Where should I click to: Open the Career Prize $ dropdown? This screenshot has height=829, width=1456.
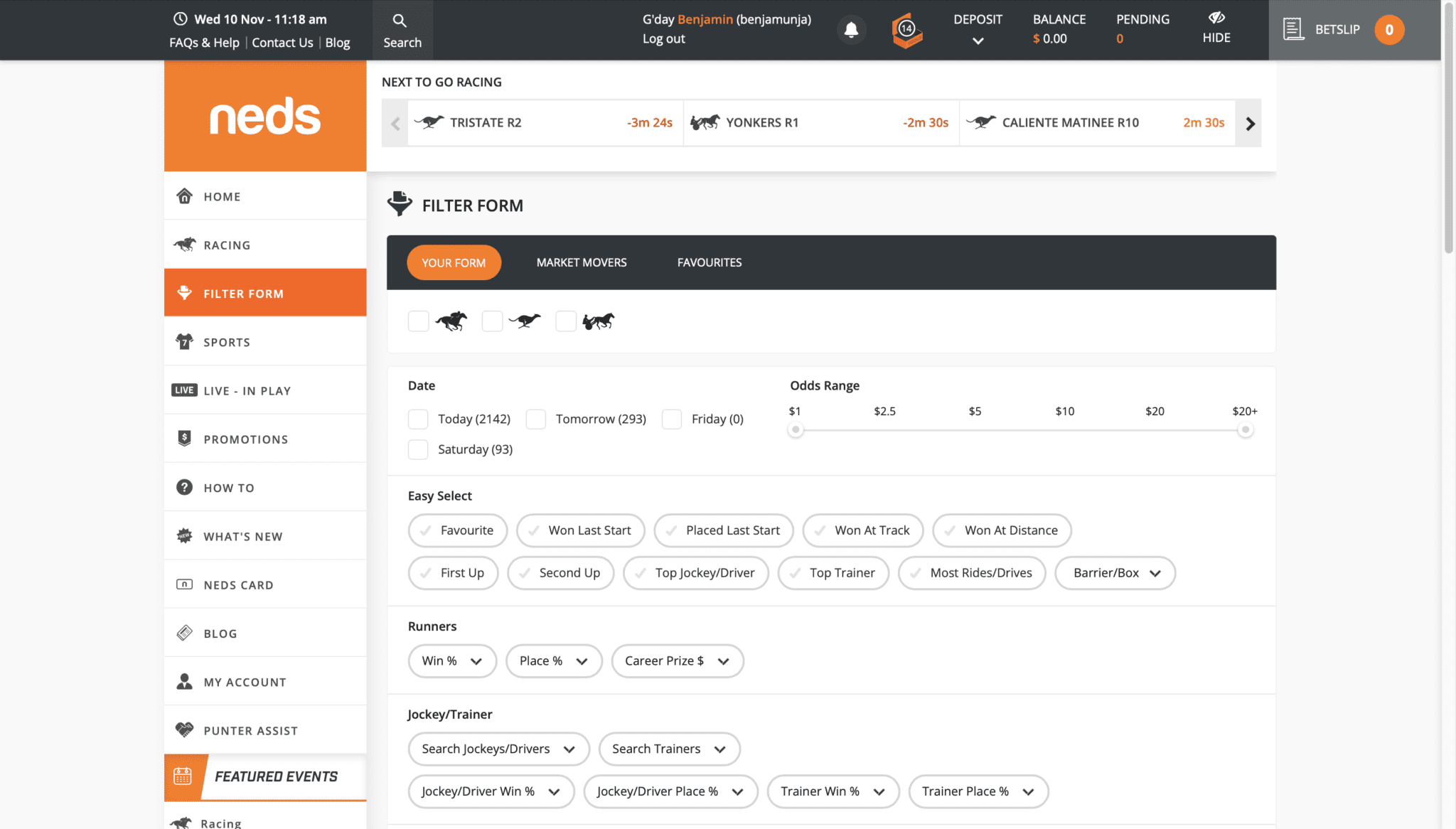click(x=678, y=661)
